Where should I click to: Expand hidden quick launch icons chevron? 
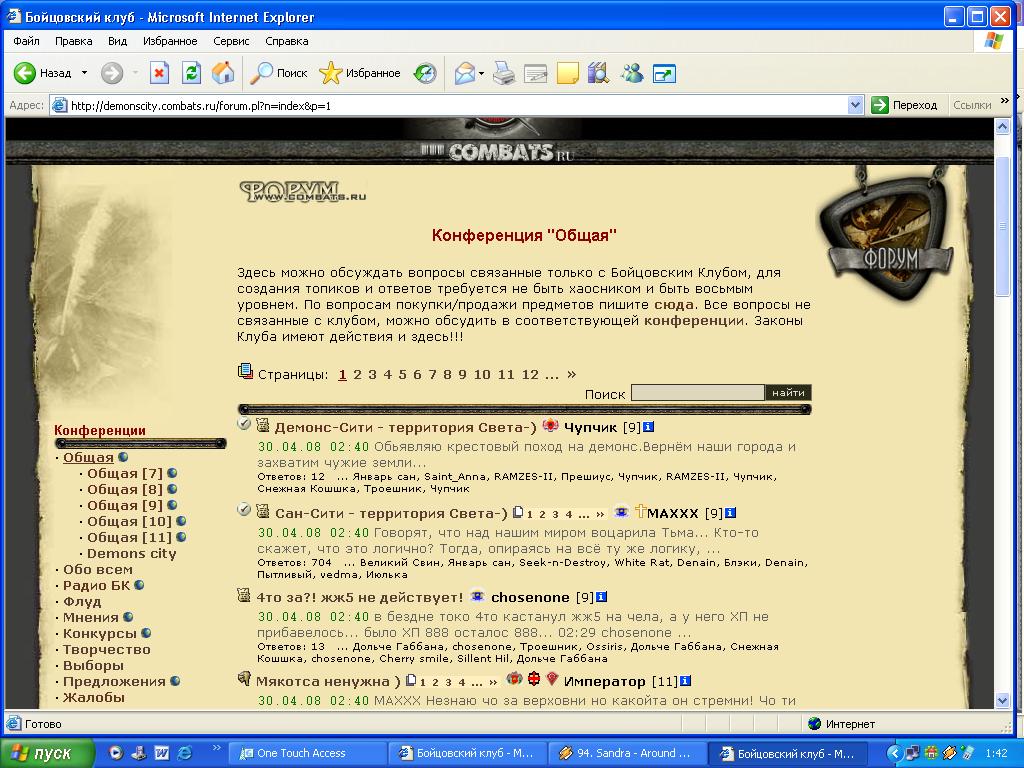point(216,748)
